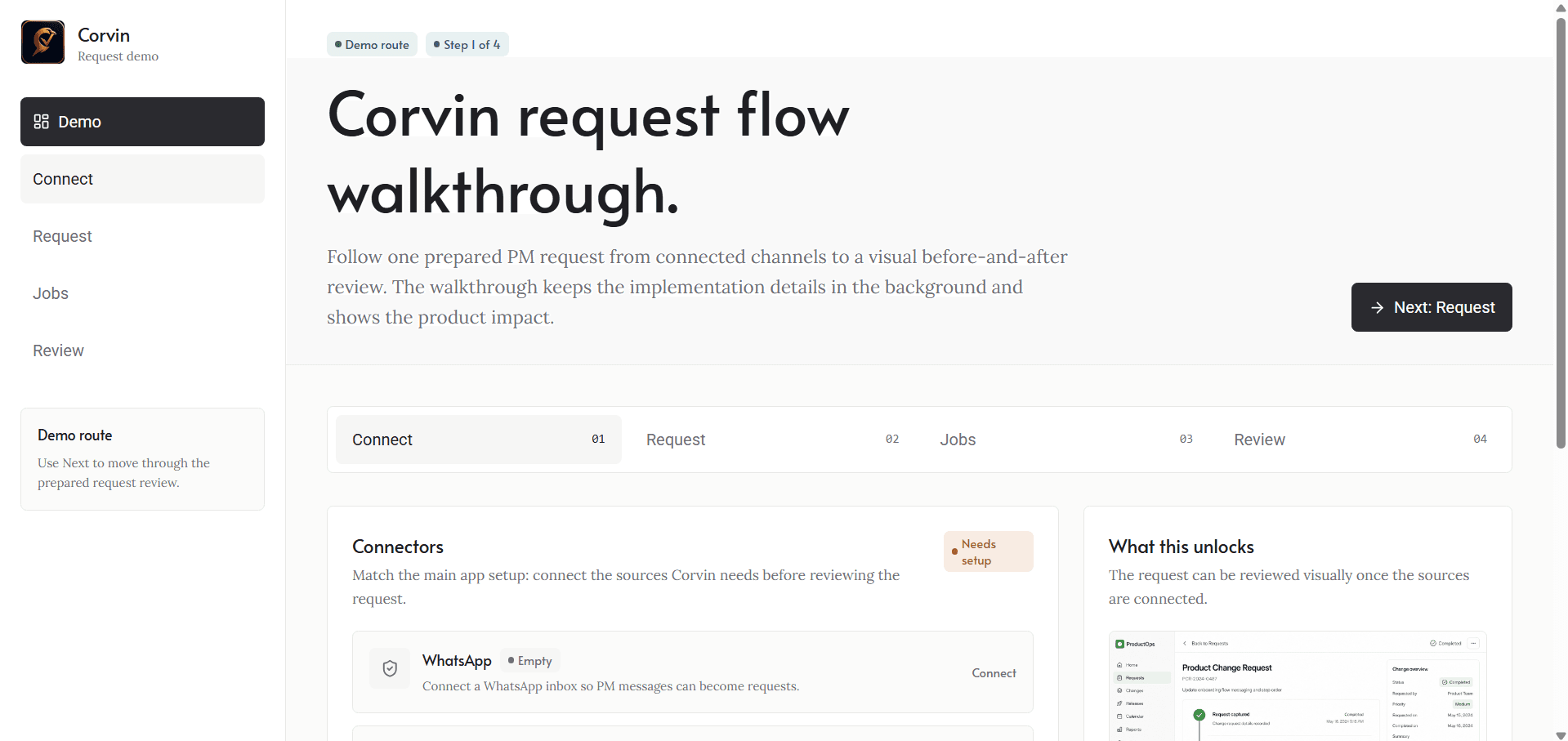The image size is (1568, 741).
Task: Select the Connect 01 step tab
Action: click(x=479, y=440)
